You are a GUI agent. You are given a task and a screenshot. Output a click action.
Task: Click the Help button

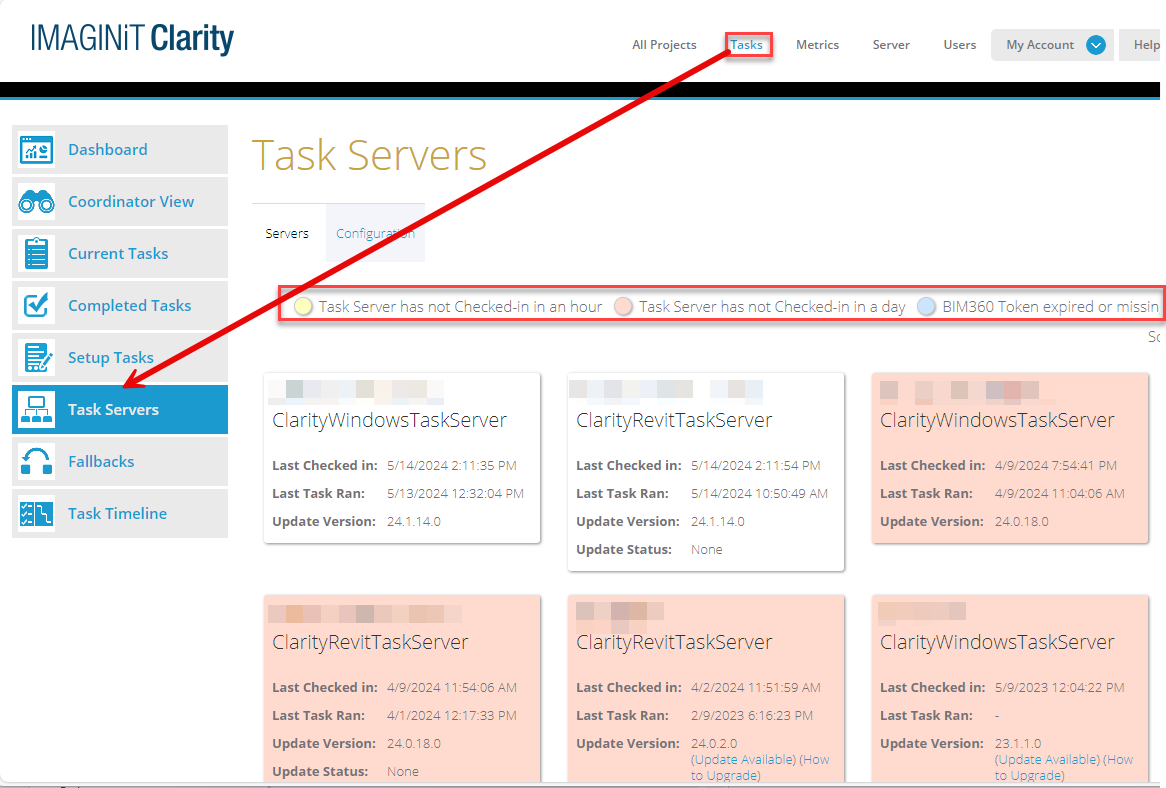coord(1145,45)
